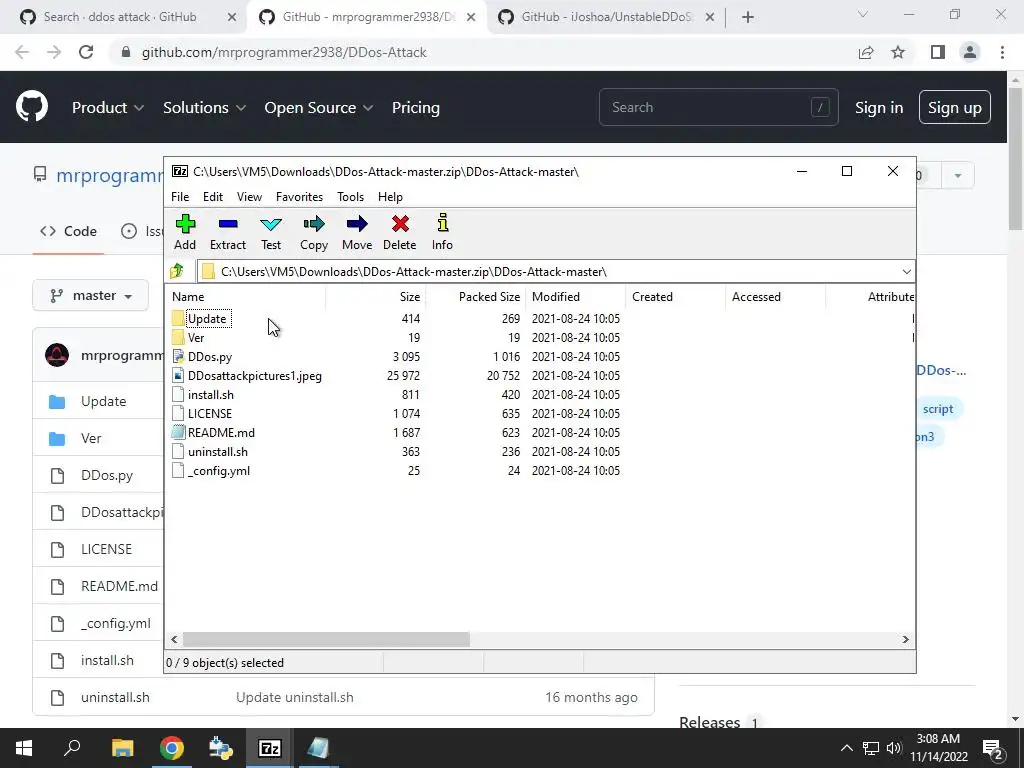
Task: Click the Move toolbar icon
Action: tap(357, 232)
